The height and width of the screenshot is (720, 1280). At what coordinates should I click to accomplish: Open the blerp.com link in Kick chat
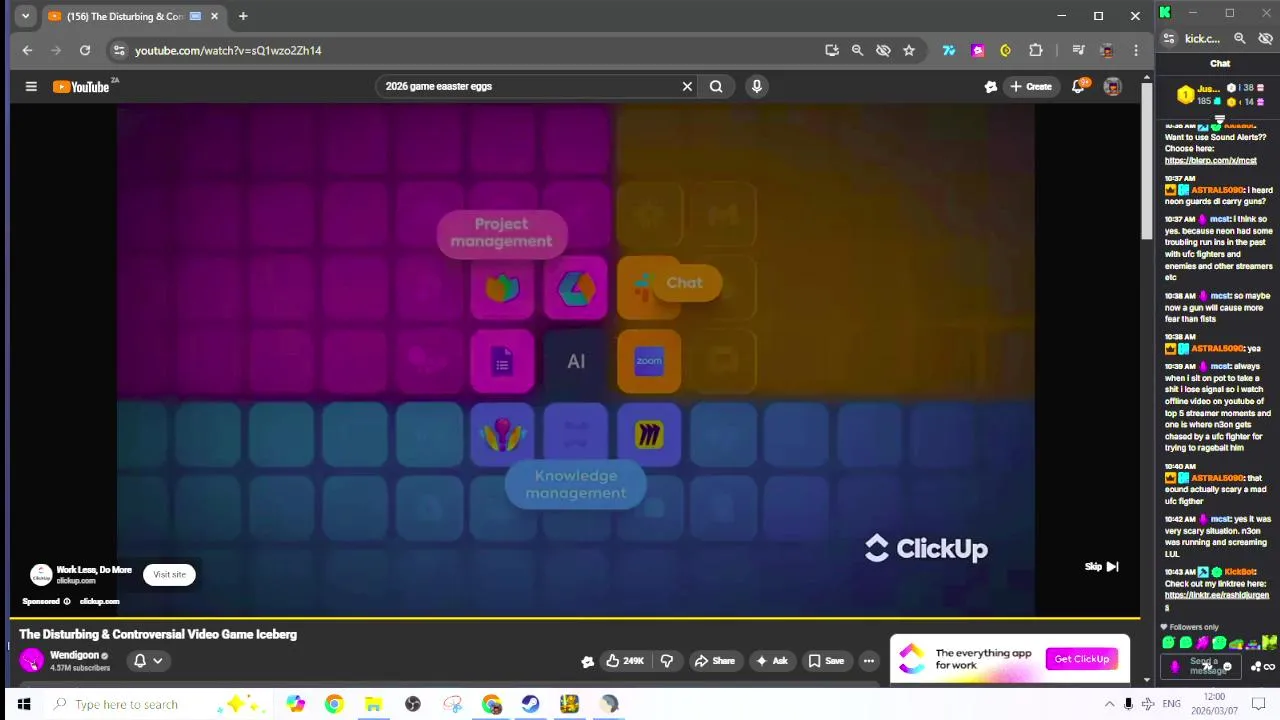pos(1210,161)
